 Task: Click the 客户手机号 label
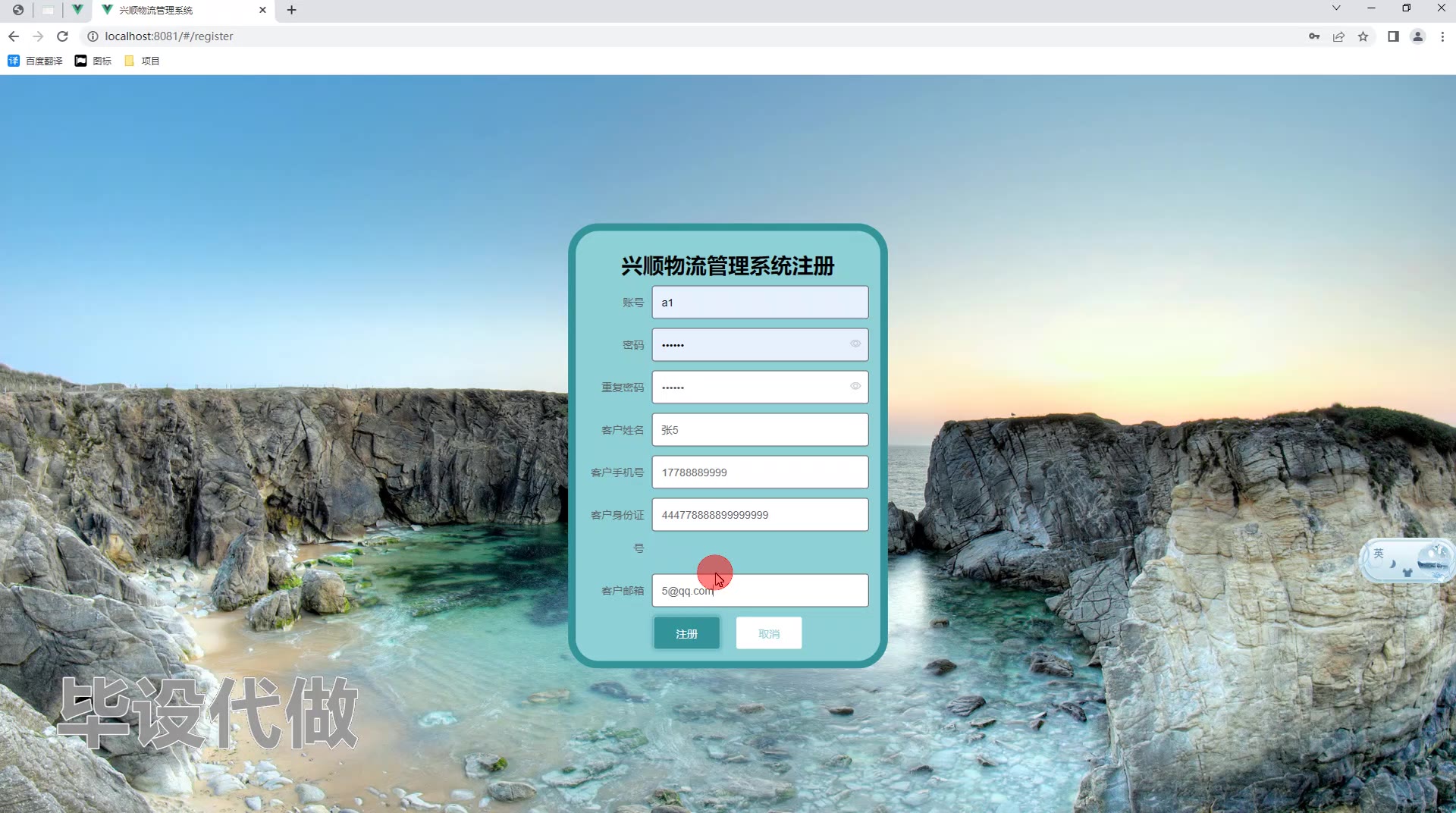pyautogui.click(x=617, y=472)
